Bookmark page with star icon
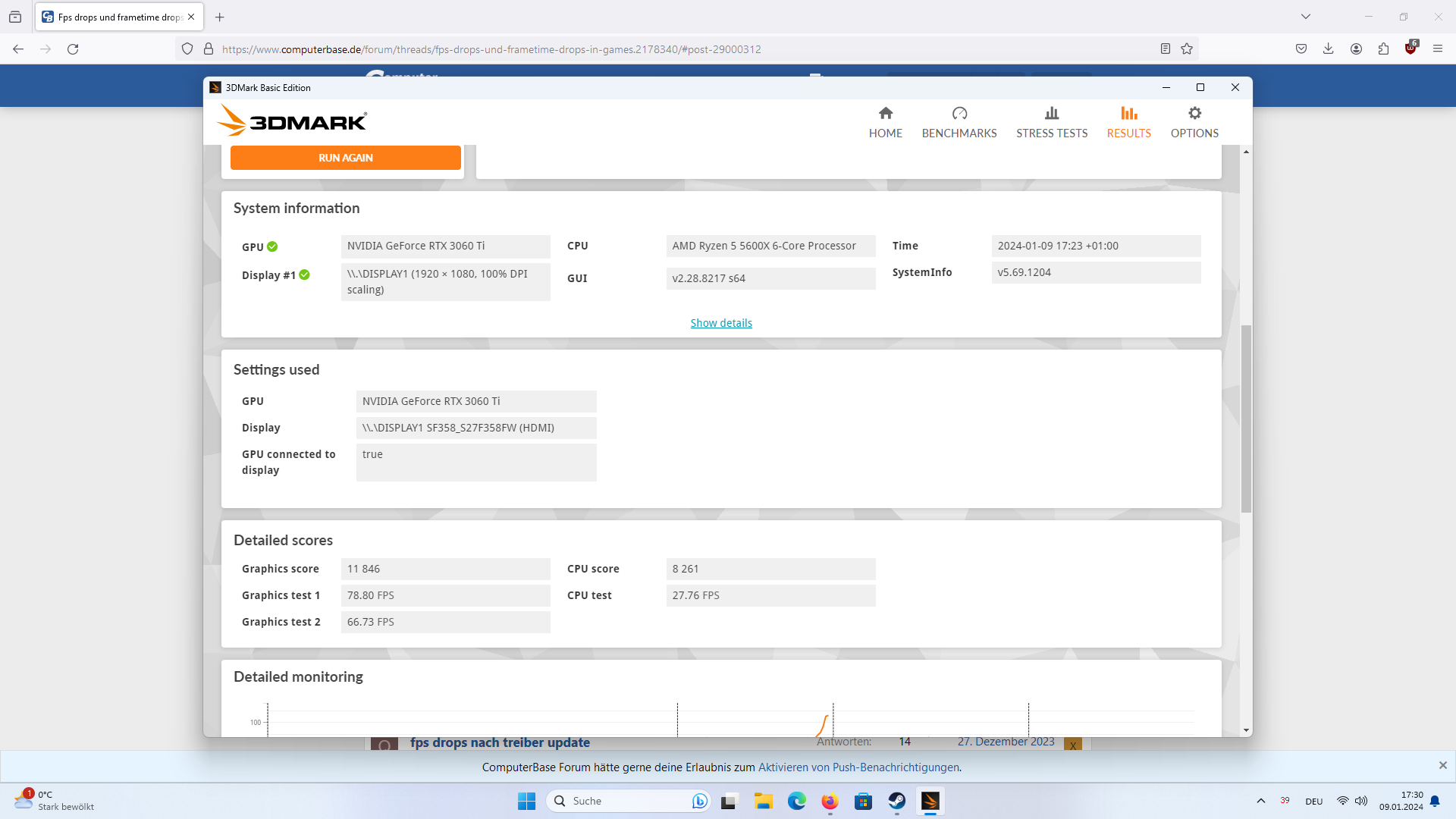 [1187, 49]
